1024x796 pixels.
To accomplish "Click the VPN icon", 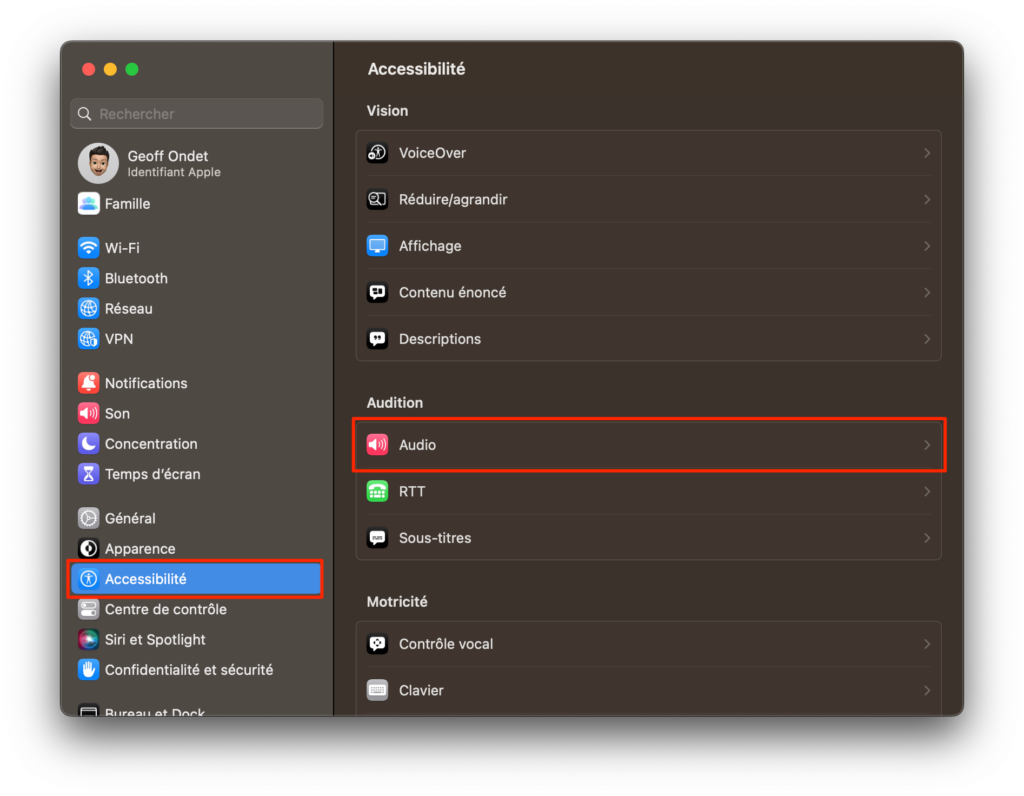I will click(88, 339).
